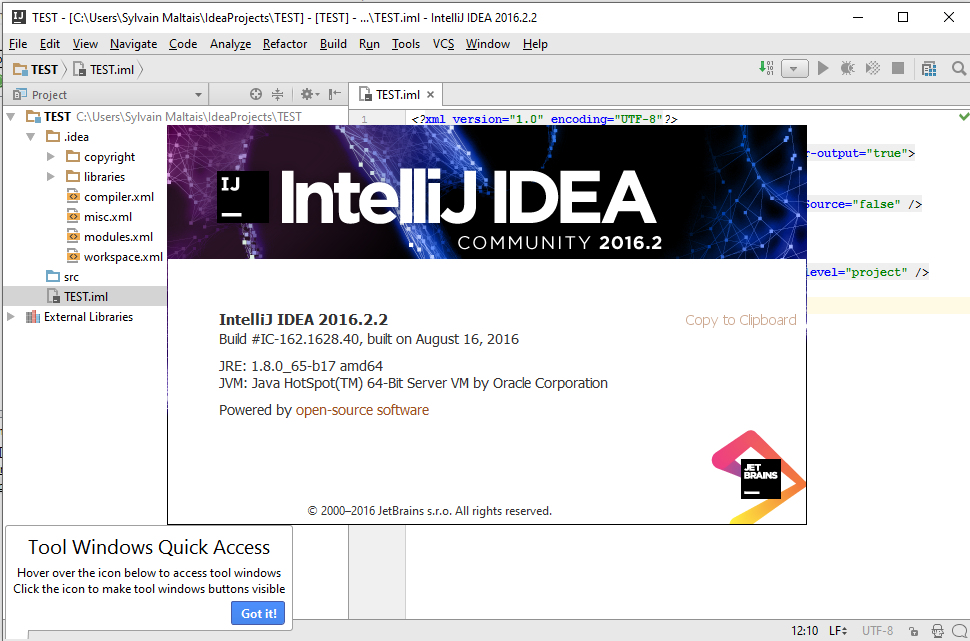Open the VCS menu

click(x=443, y=43)
